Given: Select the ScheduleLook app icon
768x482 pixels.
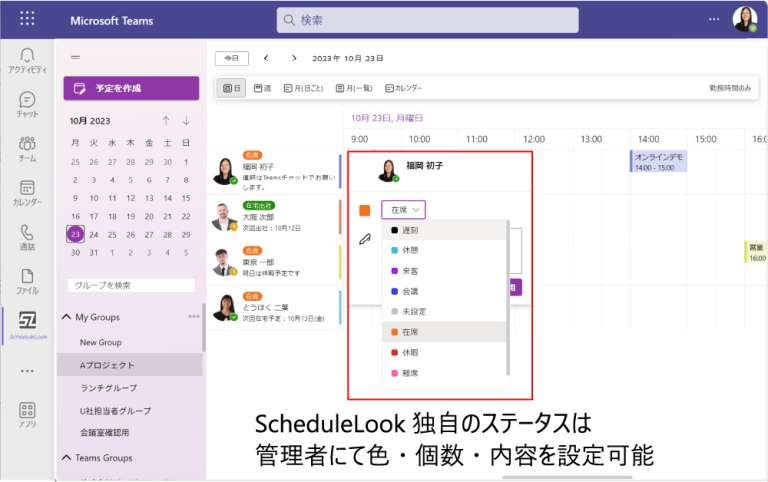Looking at the screenshot, I should [28, 322].
